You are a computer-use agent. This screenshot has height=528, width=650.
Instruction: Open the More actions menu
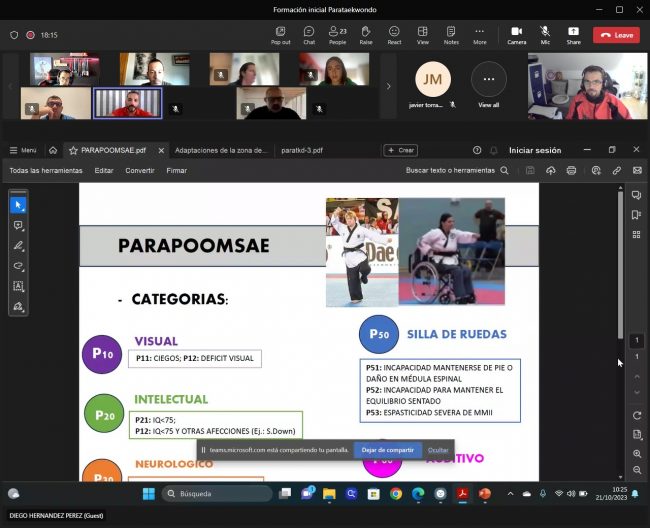(x=480, y=34)
